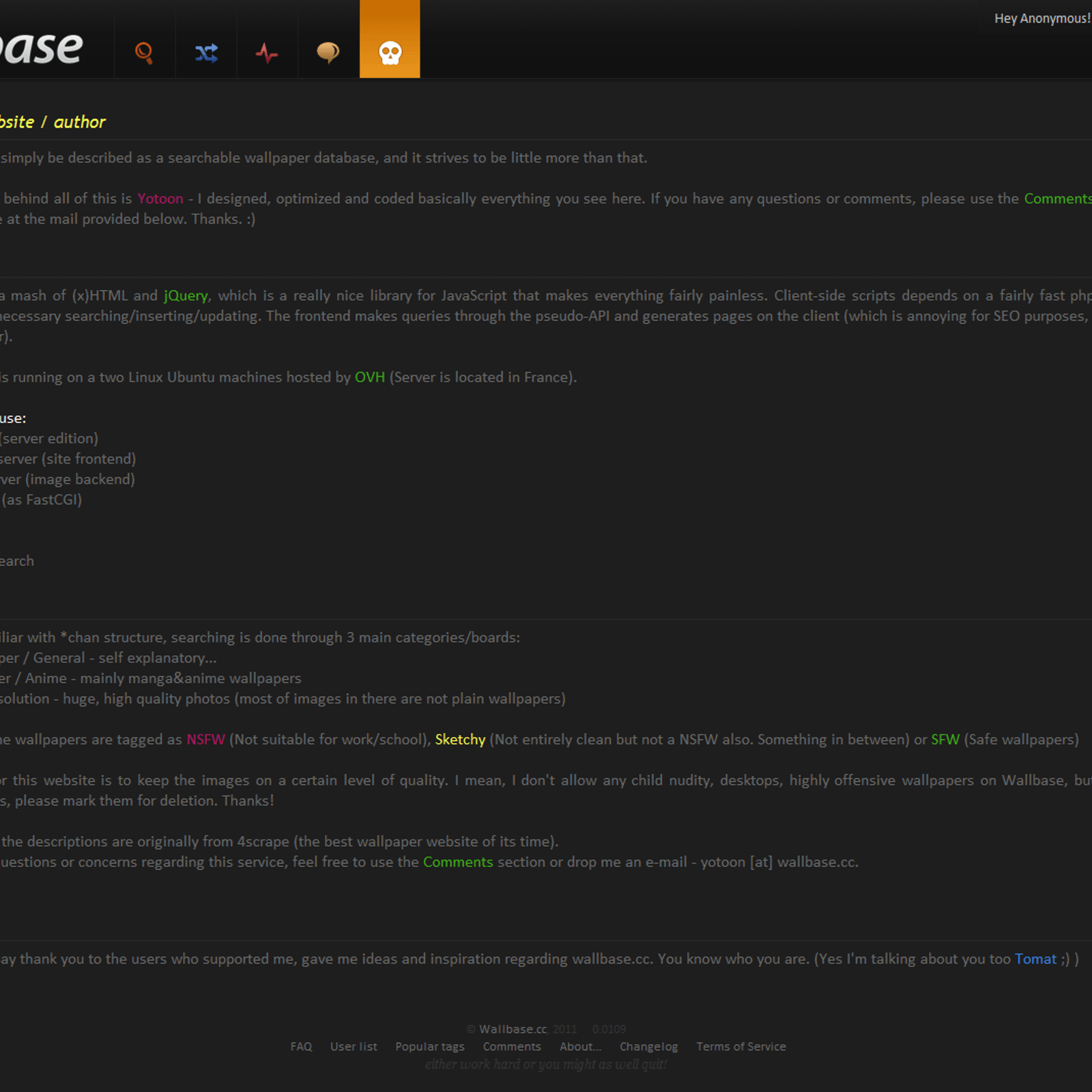
Task: Click the blue shuffle random icon
Action: (x=206, y=53)
